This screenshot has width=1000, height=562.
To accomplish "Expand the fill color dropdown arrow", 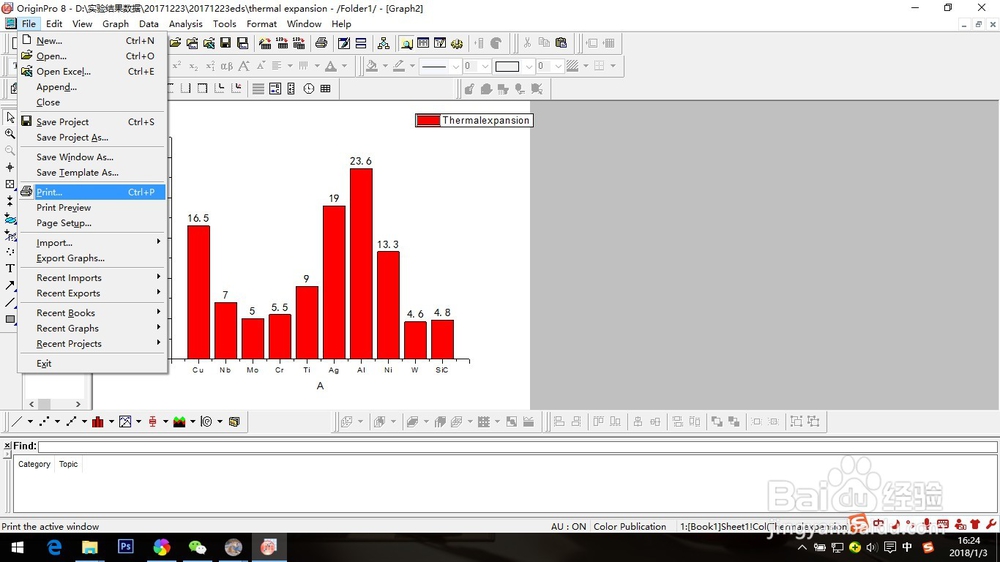I will pyautogui.click(x=385, y=66).
